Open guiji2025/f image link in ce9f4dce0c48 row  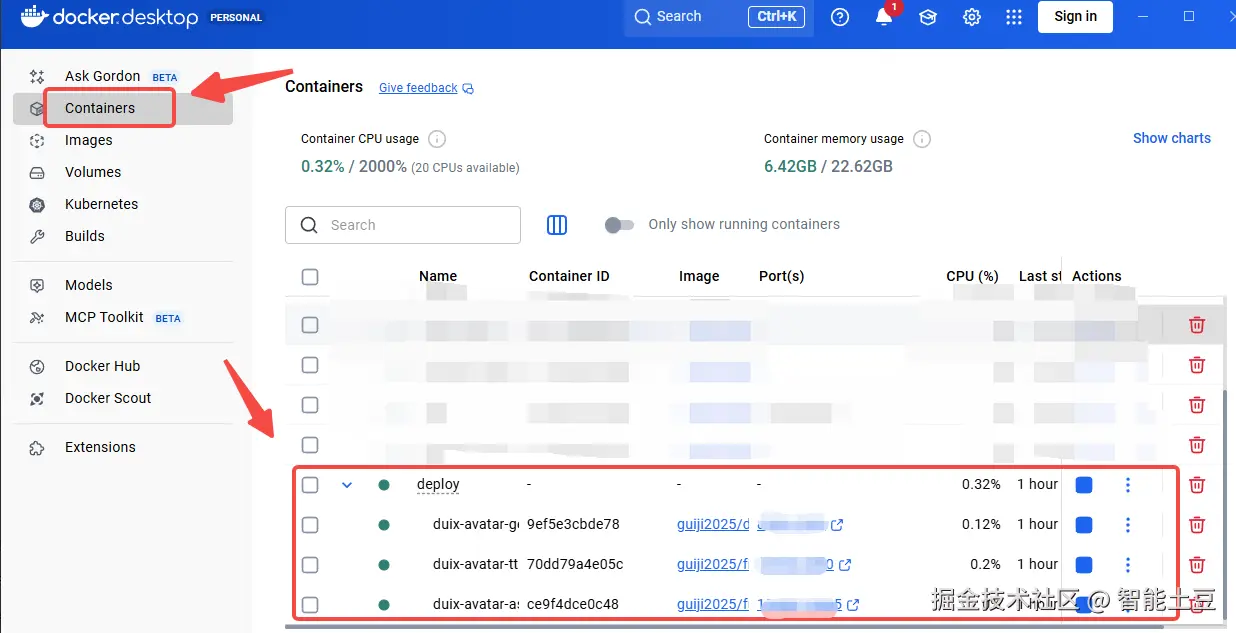[x=713, y=604]
